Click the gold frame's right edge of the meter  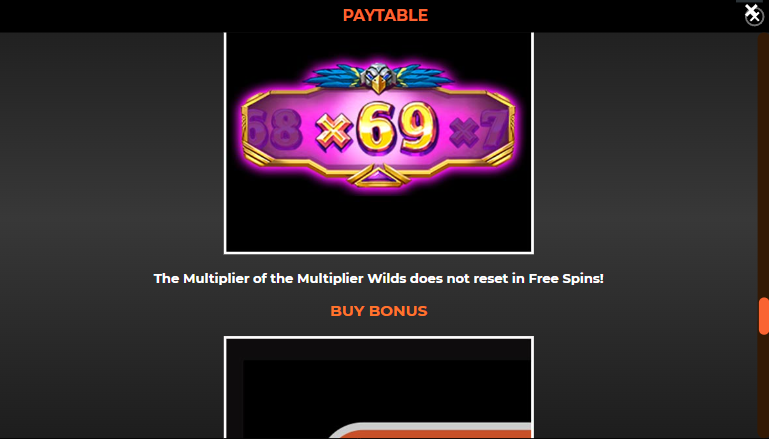[510, 130]
